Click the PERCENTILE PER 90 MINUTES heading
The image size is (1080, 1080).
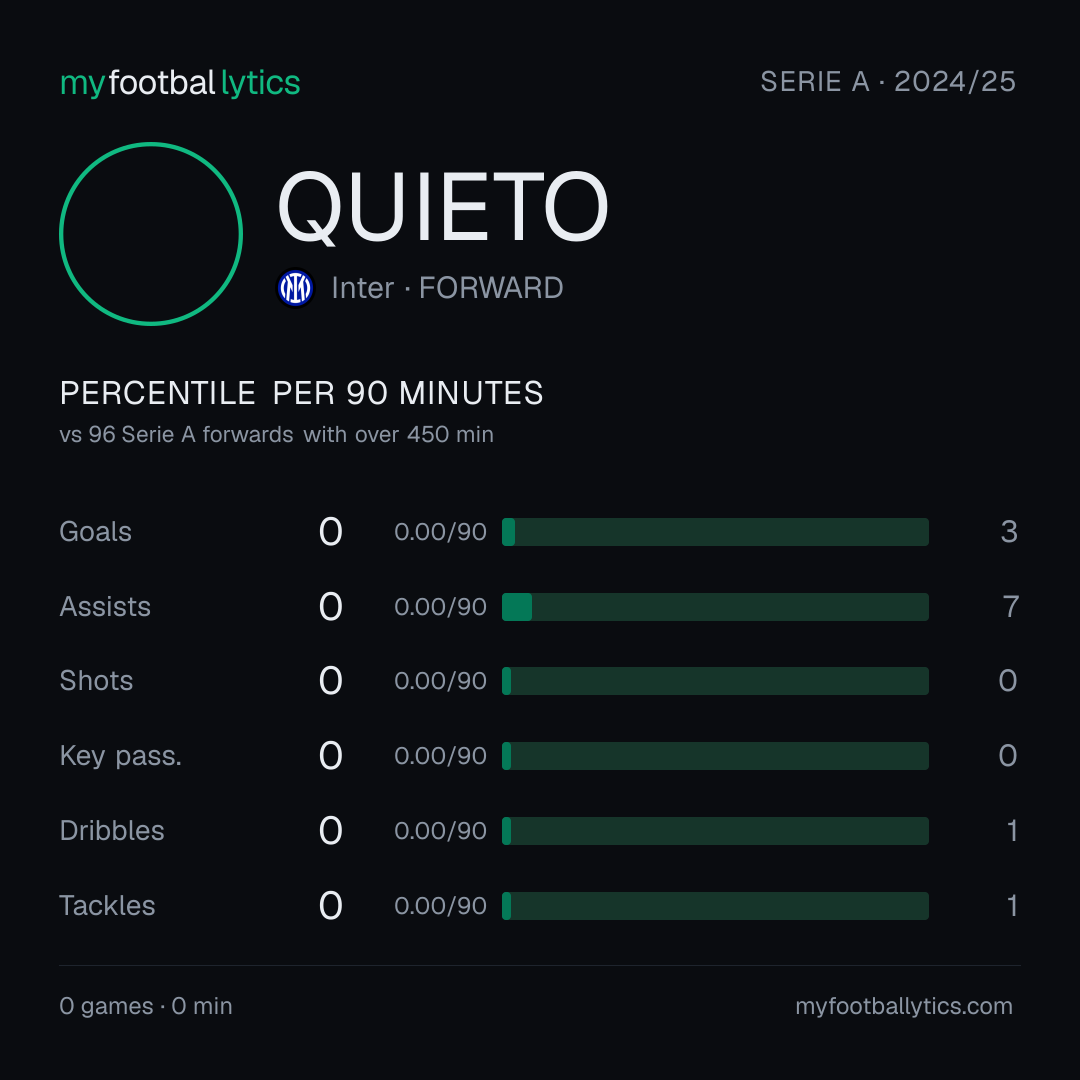click(x=301, y=393)
